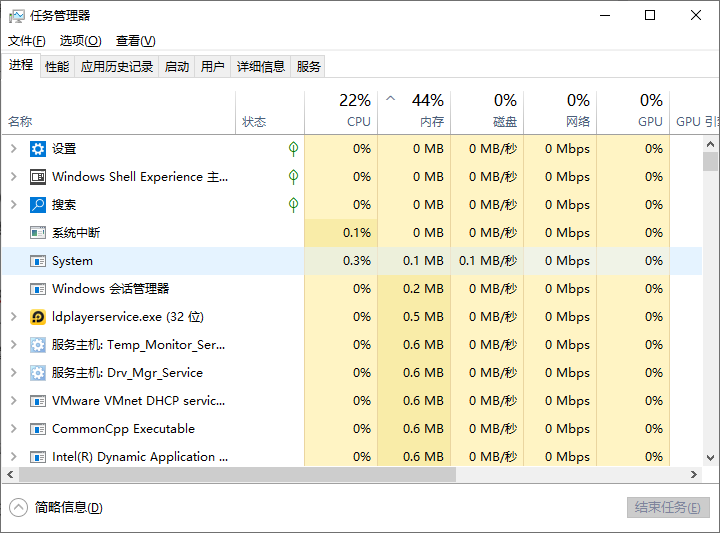Sort by the 名称 column header
The height and width of the screenshot is (533, 720).
tap(119, 113)
